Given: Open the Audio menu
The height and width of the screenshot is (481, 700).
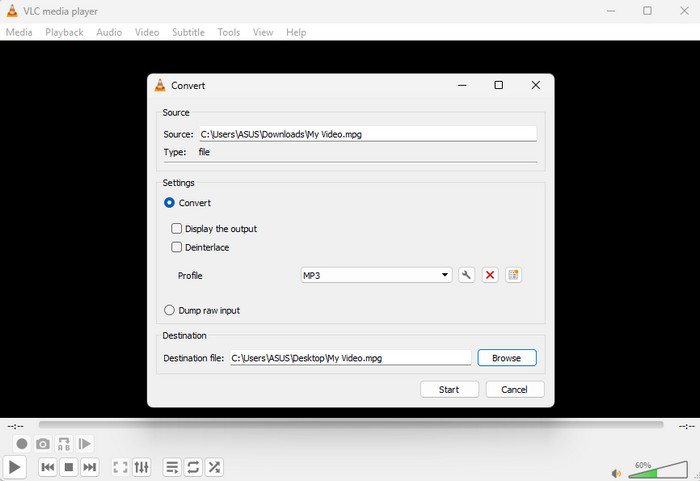Looking at the screenshot, I should 109,32.
